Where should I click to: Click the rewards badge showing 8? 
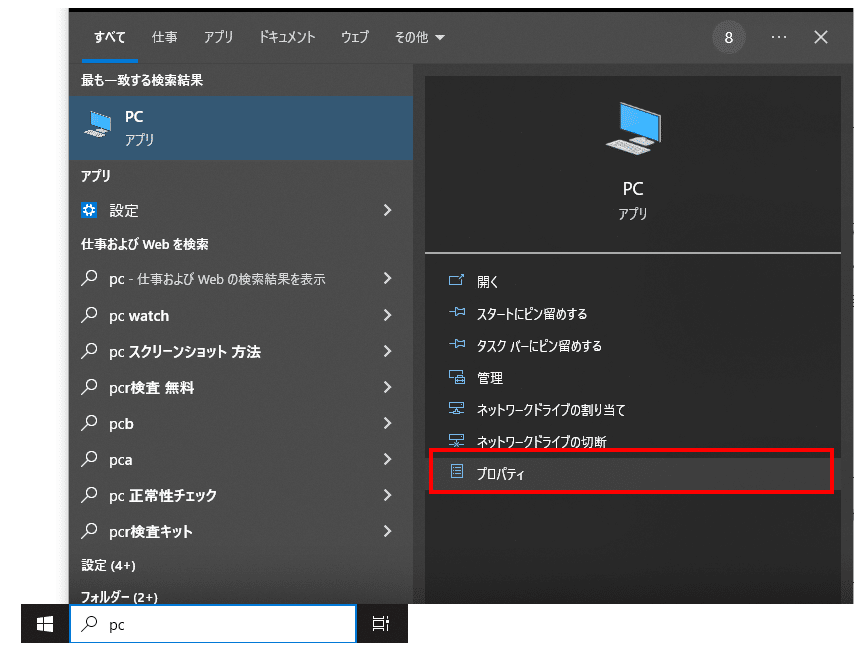pos(729,37)
